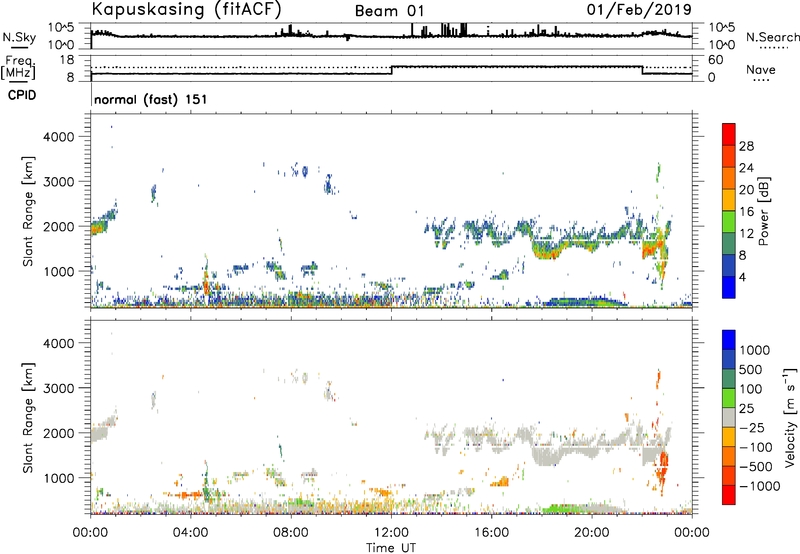Click the 24 value on Power color bar

pyautogui.click(x=746, y=168)
